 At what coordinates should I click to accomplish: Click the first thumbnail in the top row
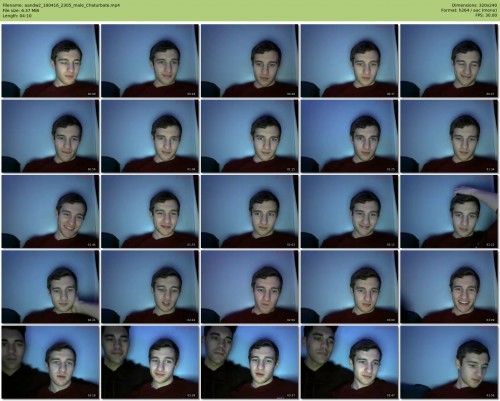click(x=51, y=61)
